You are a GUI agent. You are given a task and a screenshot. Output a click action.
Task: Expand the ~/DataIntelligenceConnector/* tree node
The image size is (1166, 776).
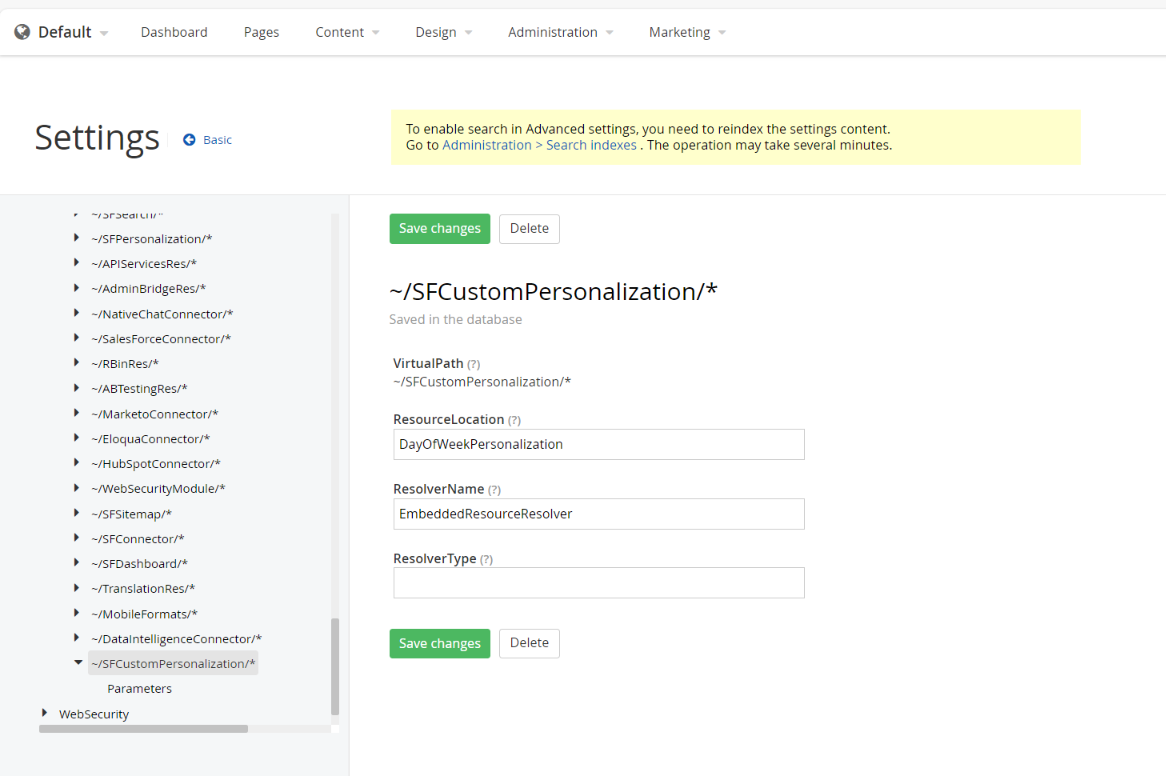(77, 638)
